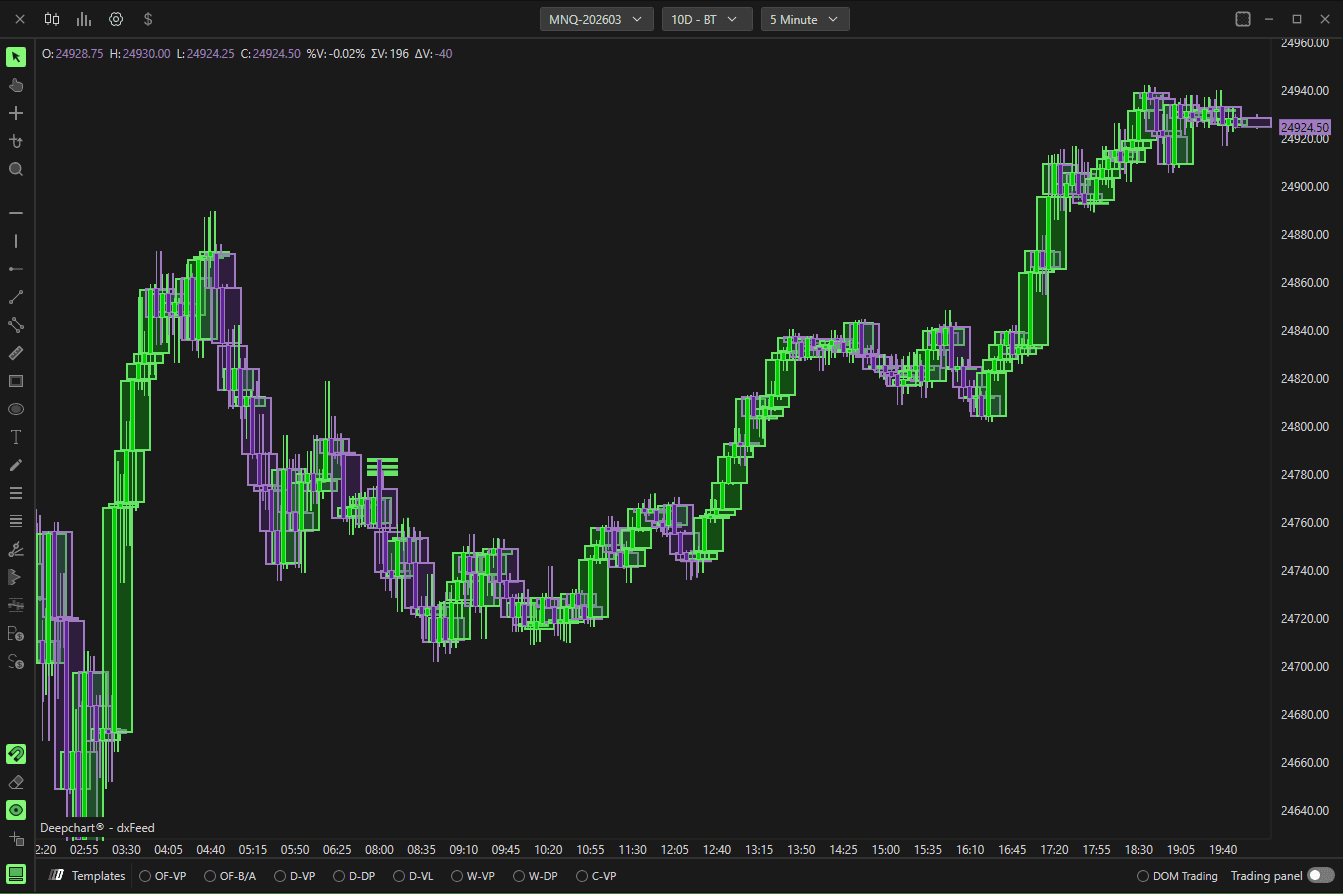Toggle drawings visibility eye icon
1343x894 pixels.
(x=16, y=810)
